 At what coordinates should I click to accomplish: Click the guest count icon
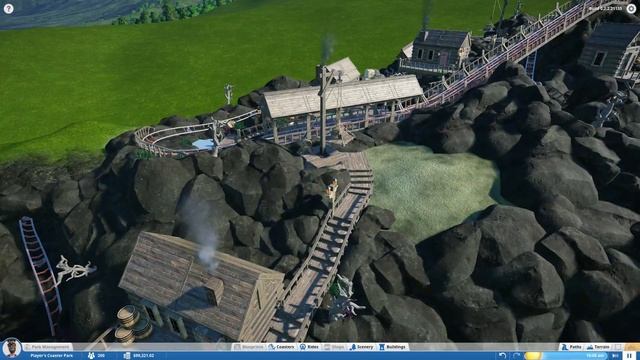point(91,356)
